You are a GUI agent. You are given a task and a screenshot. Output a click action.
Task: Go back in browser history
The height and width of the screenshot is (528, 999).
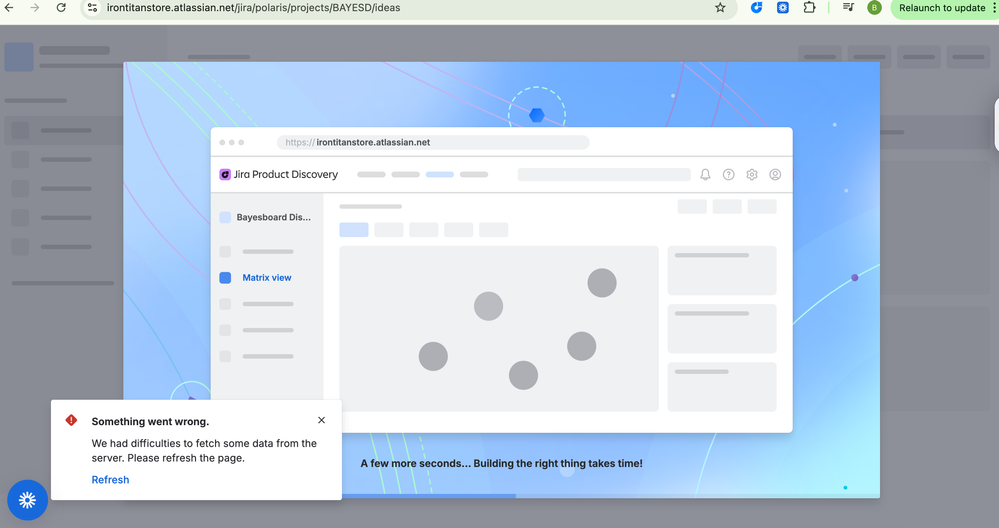(x=9, y=8)
